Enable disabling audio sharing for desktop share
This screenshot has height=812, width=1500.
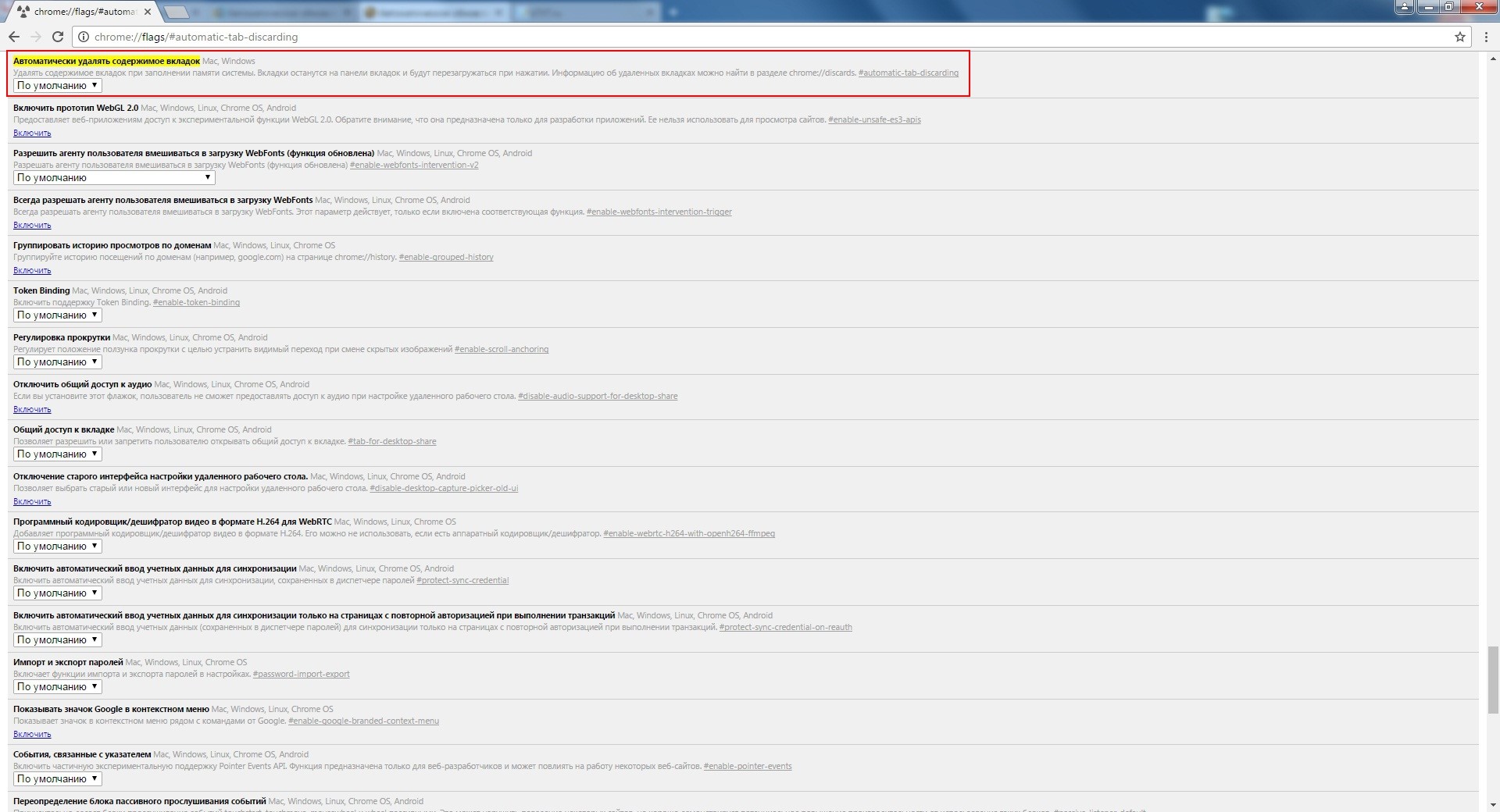point(32,410)
